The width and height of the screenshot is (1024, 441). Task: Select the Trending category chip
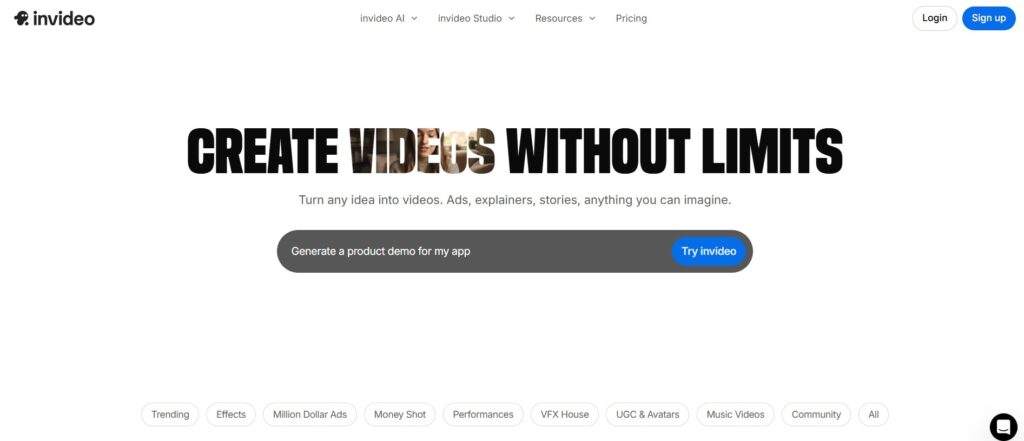click(x=170, y=414)
